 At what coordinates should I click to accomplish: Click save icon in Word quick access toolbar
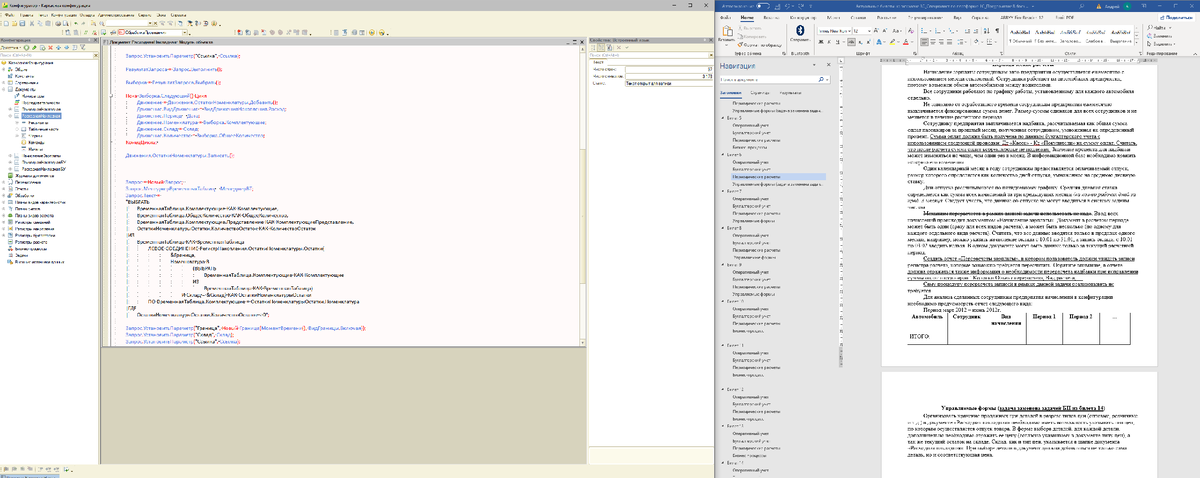pyautogui.click(x=777, y=6)
